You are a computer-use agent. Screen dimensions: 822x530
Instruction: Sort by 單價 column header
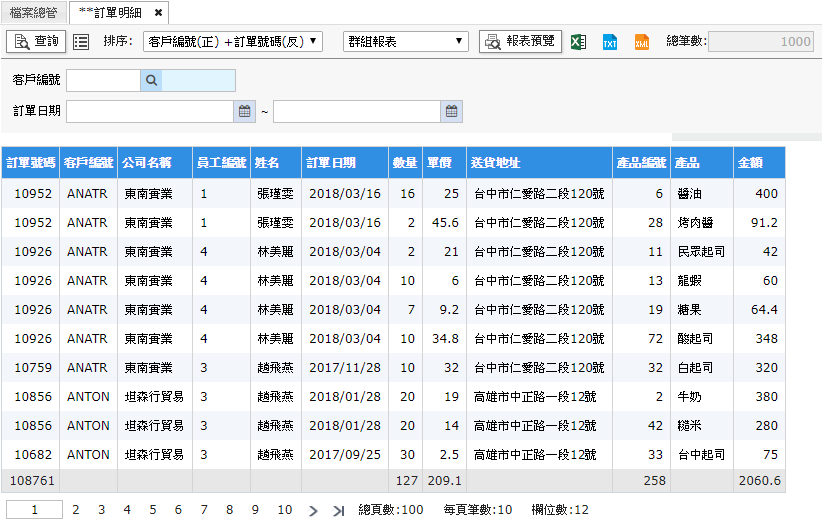[x=445, y=163]
